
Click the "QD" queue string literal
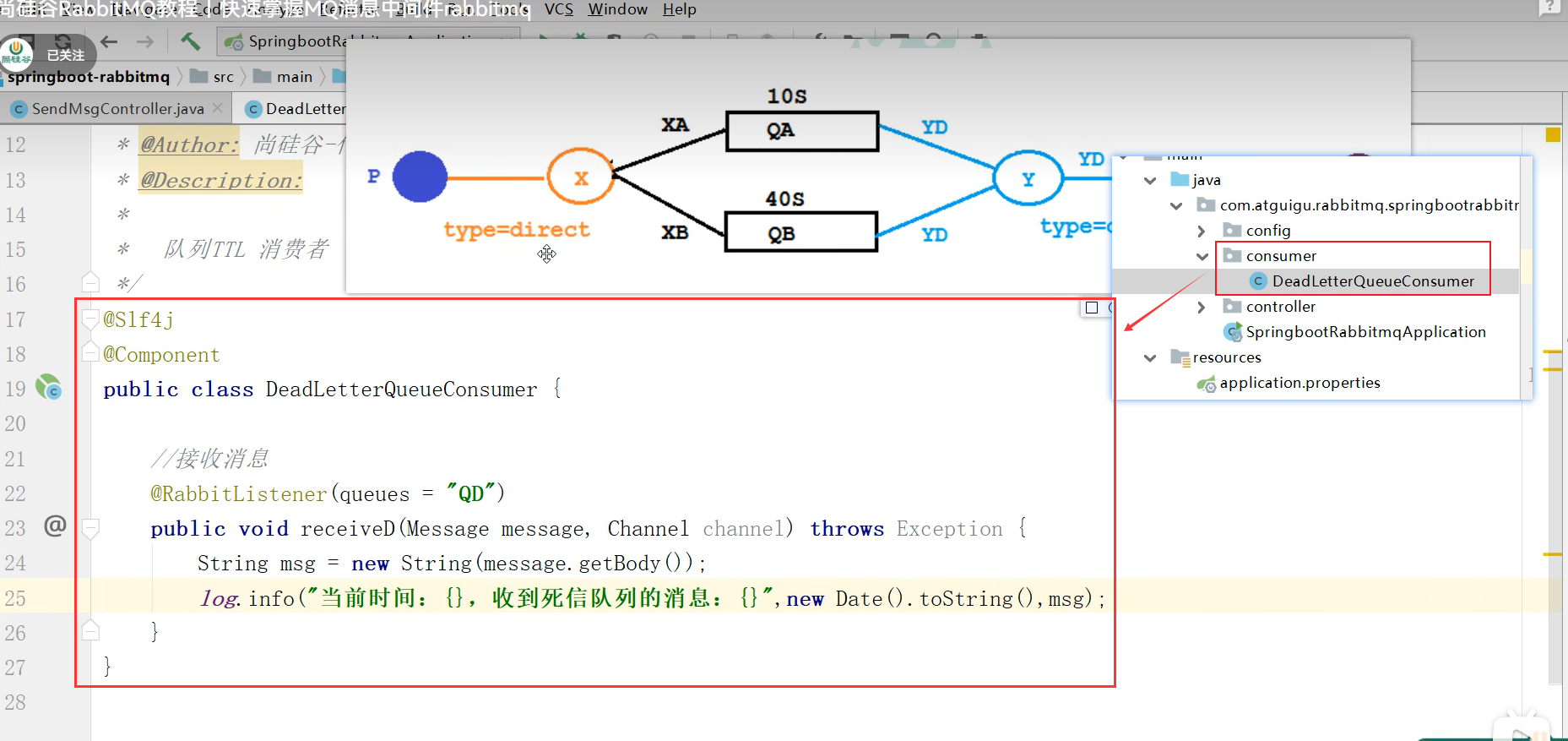[x=470, y=493]
